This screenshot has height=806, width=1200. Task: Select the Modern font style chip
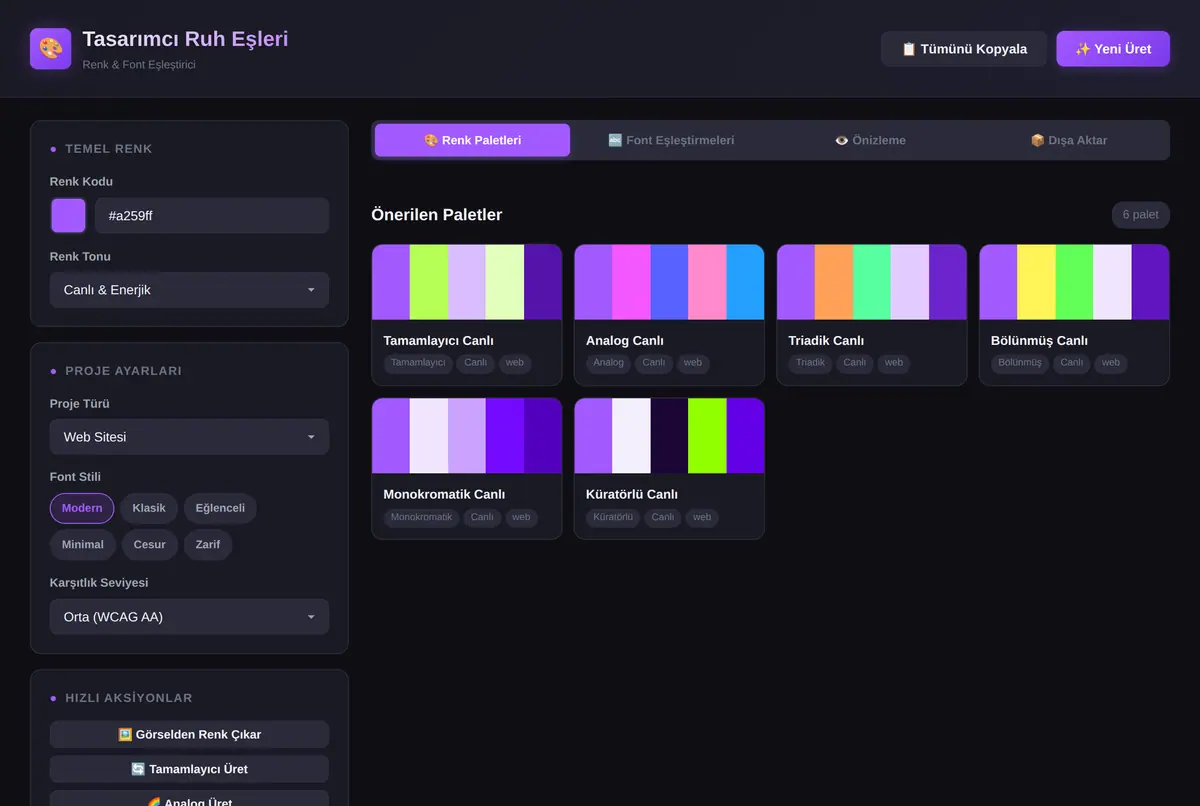pyautogui.click(x=82, y=508)
